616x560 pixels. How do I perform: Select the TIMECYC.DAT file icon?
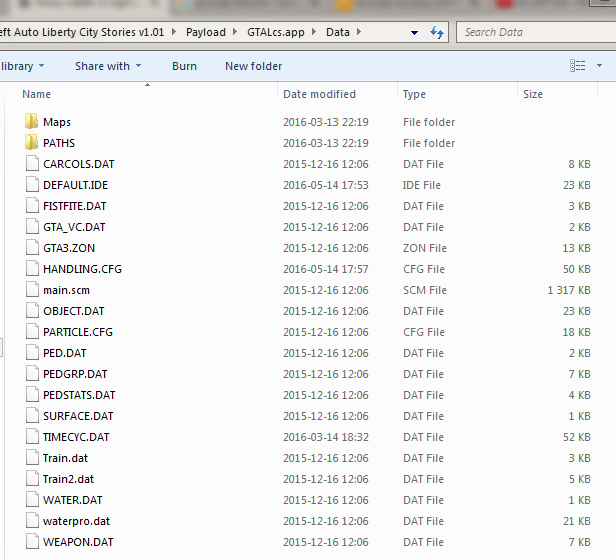(32, 437)
